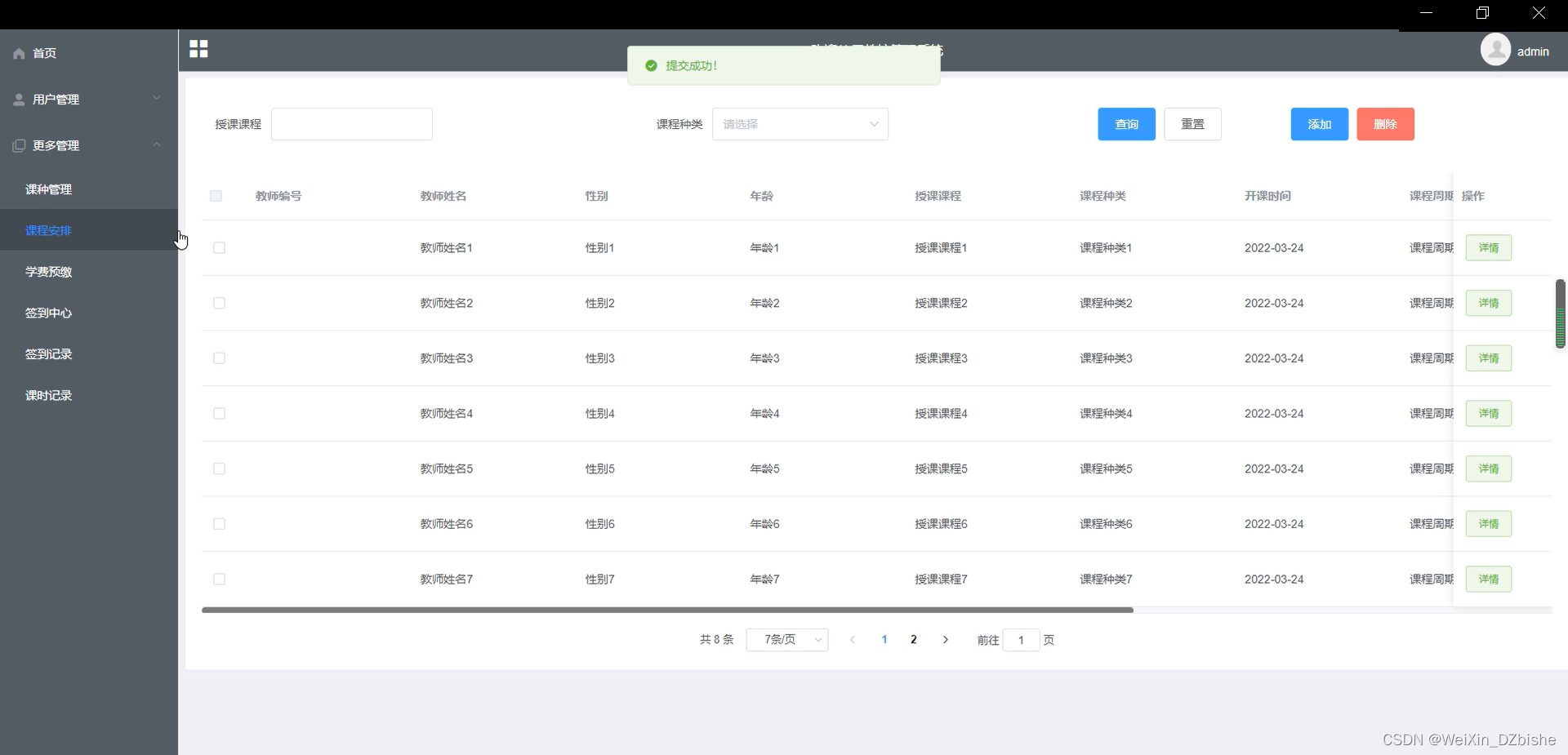Click the 添加 add button
This screenshot has width=1568, height=755.
(x=1320, y=124)
